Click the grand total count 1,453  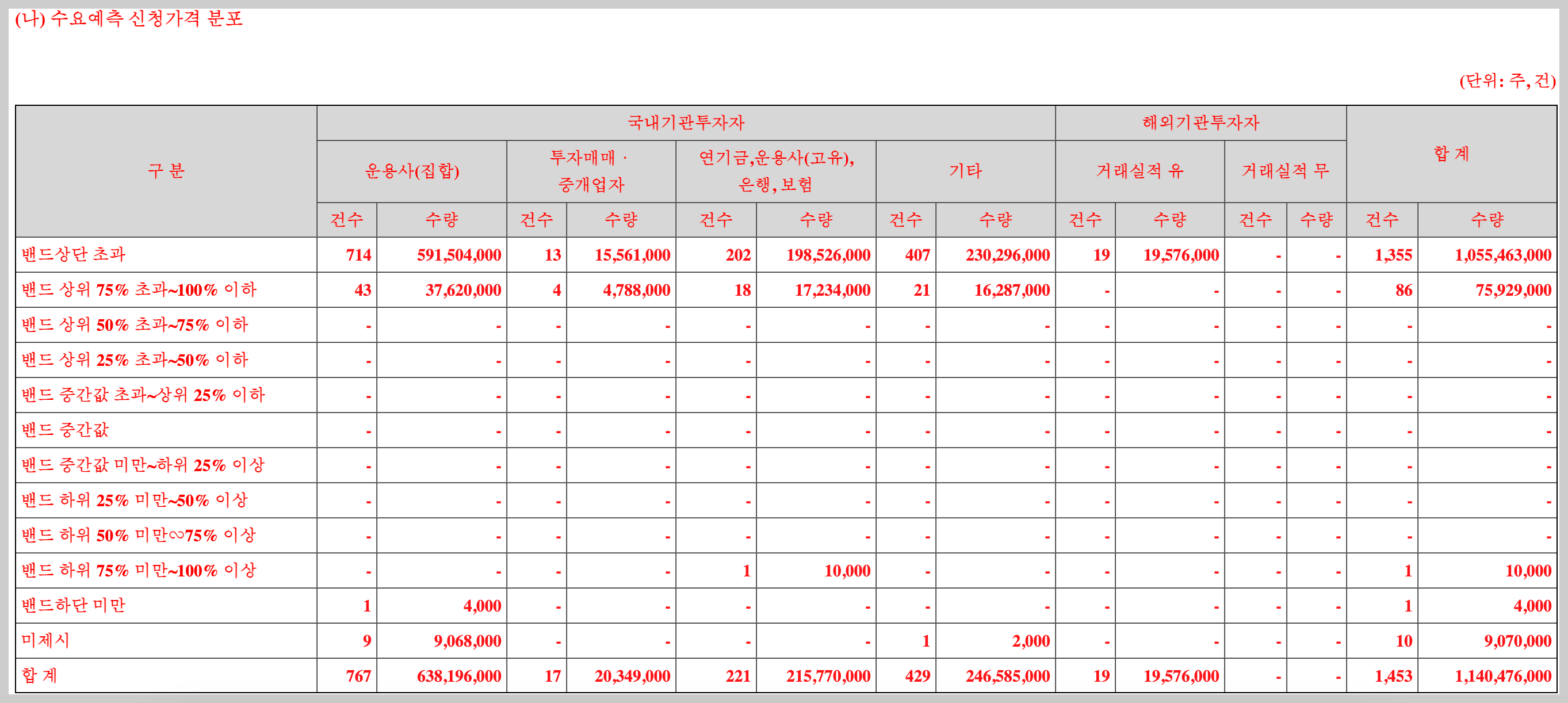(1393, 676)
